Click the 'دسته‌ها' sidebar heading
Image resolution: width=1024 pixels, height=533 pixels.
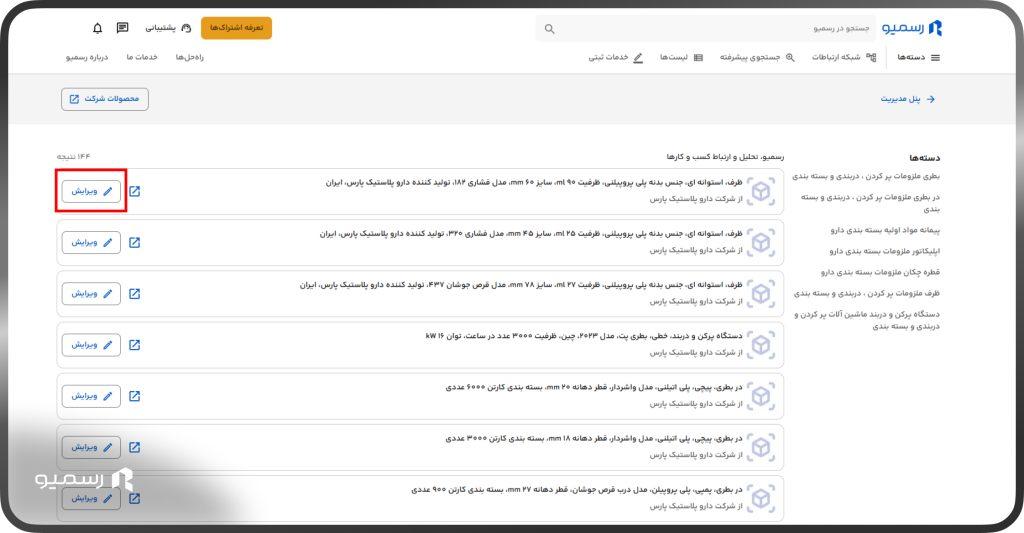(x=925, y=158)
